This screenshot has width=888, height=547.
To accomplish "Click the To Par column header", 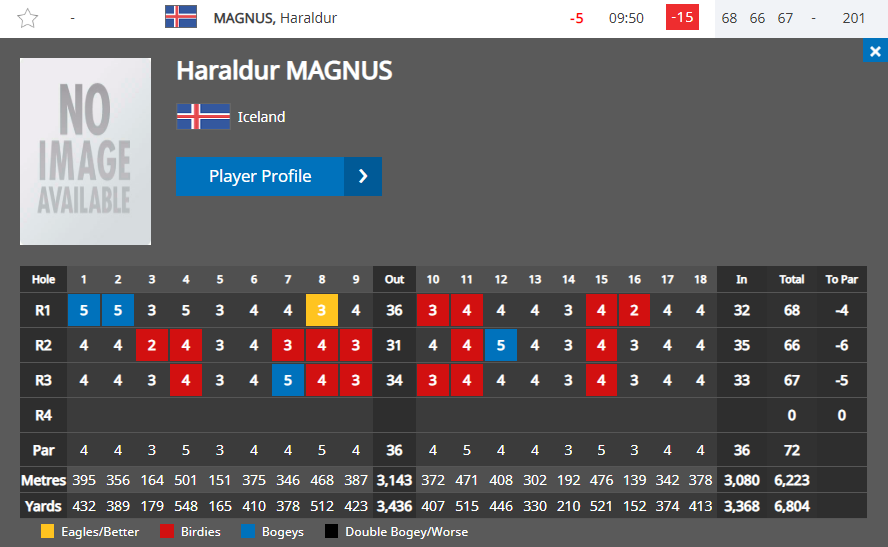I will point(842,279).
